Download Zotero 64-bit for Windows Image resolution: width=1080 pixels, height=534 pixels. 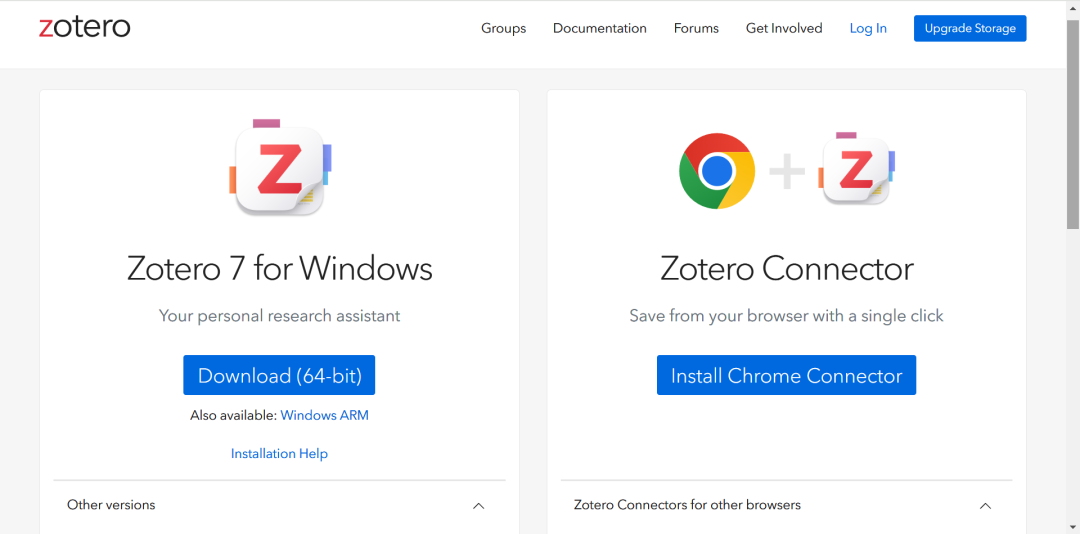pyautogui.click(x=279, y=376)
